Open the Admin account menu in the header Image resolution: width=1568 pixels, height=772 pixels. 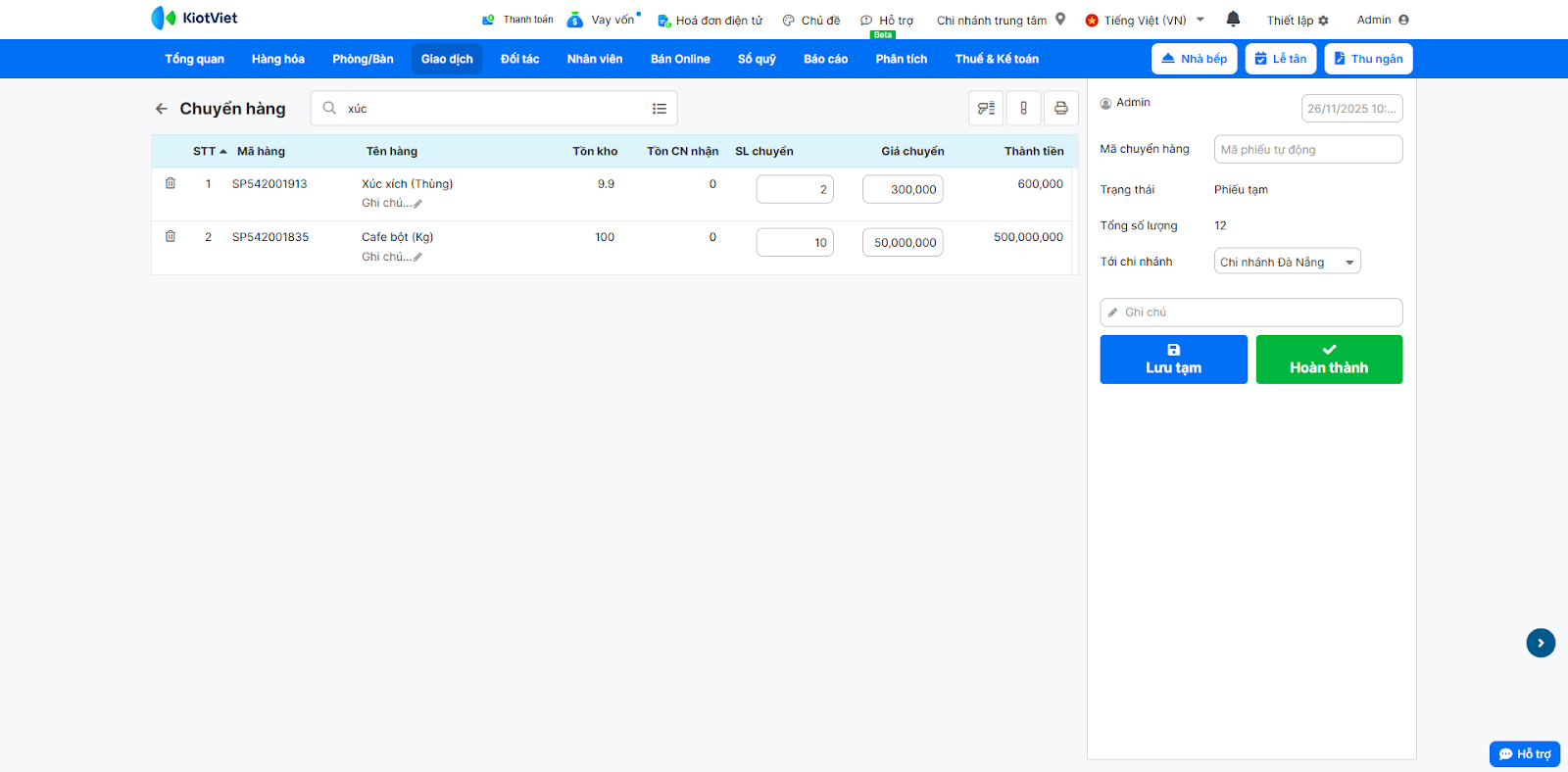click(x=1383, y=20)
